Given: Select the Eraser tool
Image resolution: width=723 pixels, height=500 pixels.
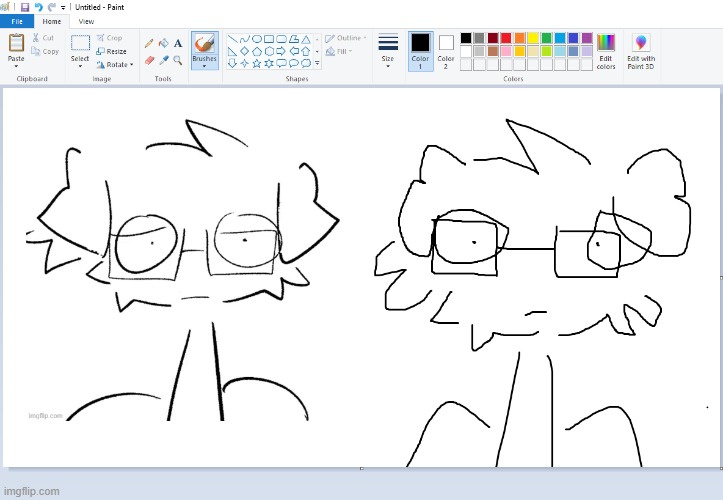Looking at the screenshot, I should (x=149, y=60).
